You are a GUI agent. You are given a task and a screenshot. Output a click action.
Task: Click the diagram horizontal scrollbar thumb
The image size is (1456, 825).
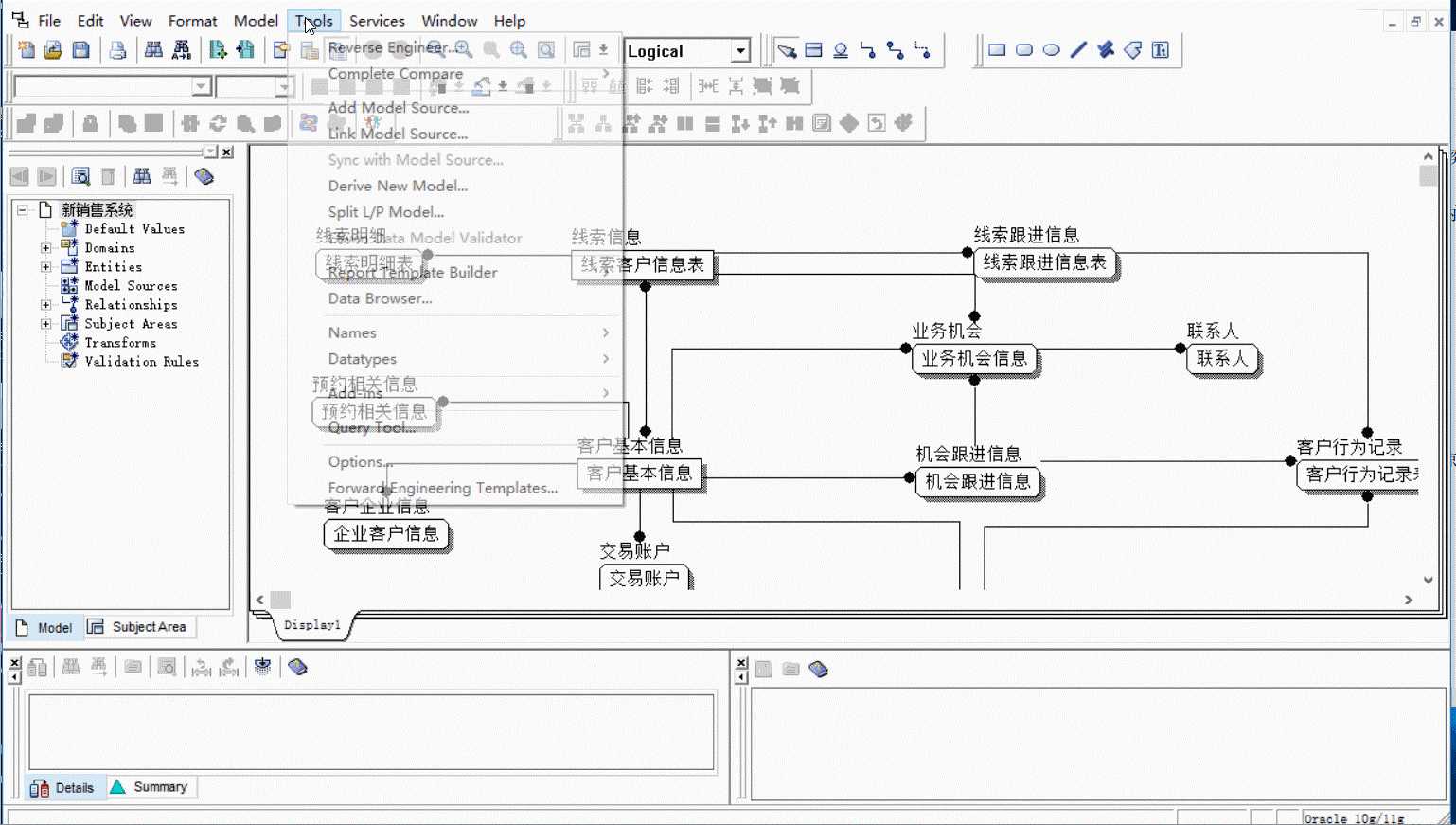click(280, 600)
